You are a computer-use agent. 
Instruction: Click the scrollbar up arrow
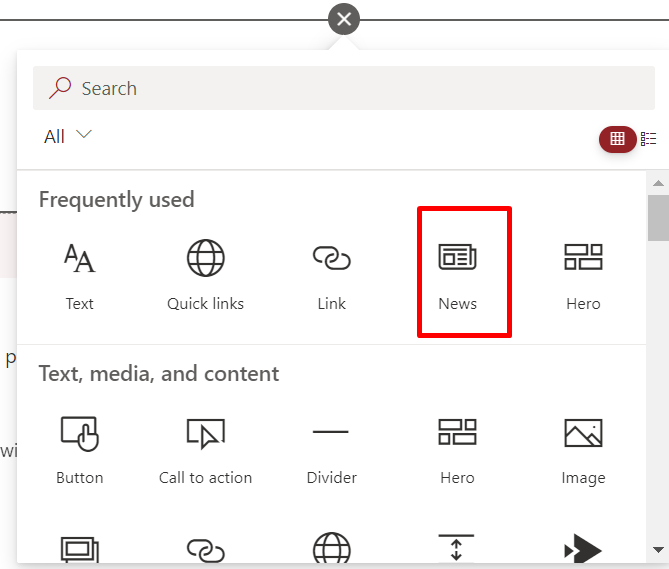tap(658, 183)
